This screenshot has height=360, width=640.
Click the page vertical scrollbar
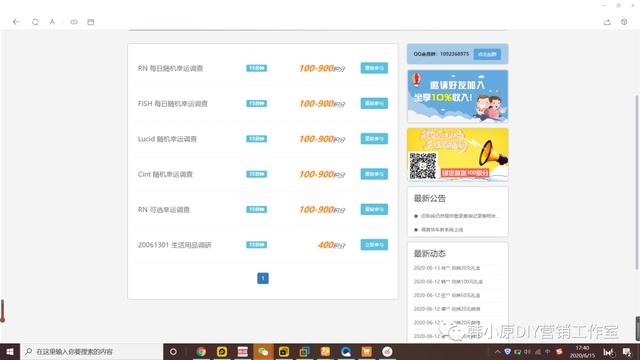click(x=637, y=182)
